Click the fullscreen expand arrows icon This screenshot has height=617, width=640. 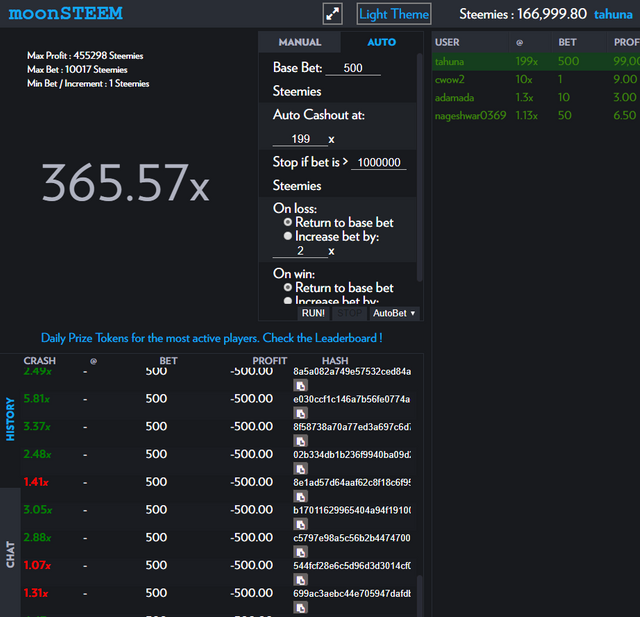(332, 14)
